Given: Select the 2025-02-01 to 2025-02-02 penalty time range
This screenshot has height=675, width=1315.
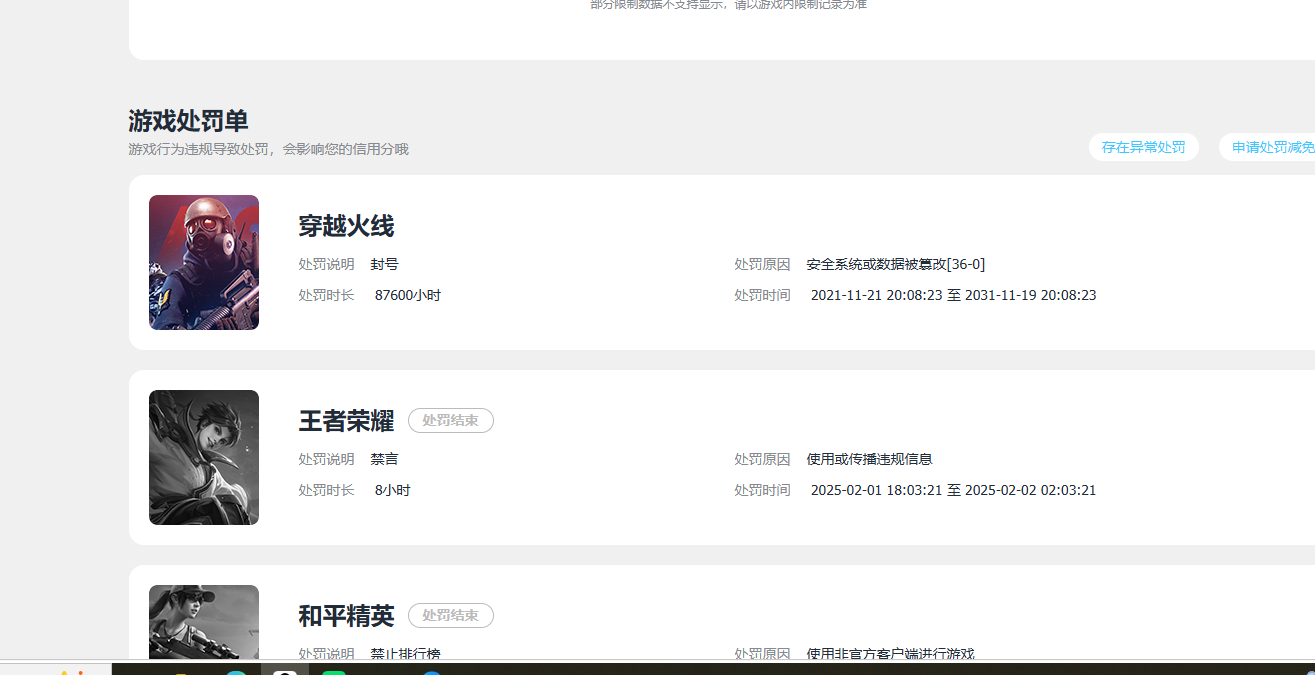Looking at the screenshot, I should (x=953, y=490).
